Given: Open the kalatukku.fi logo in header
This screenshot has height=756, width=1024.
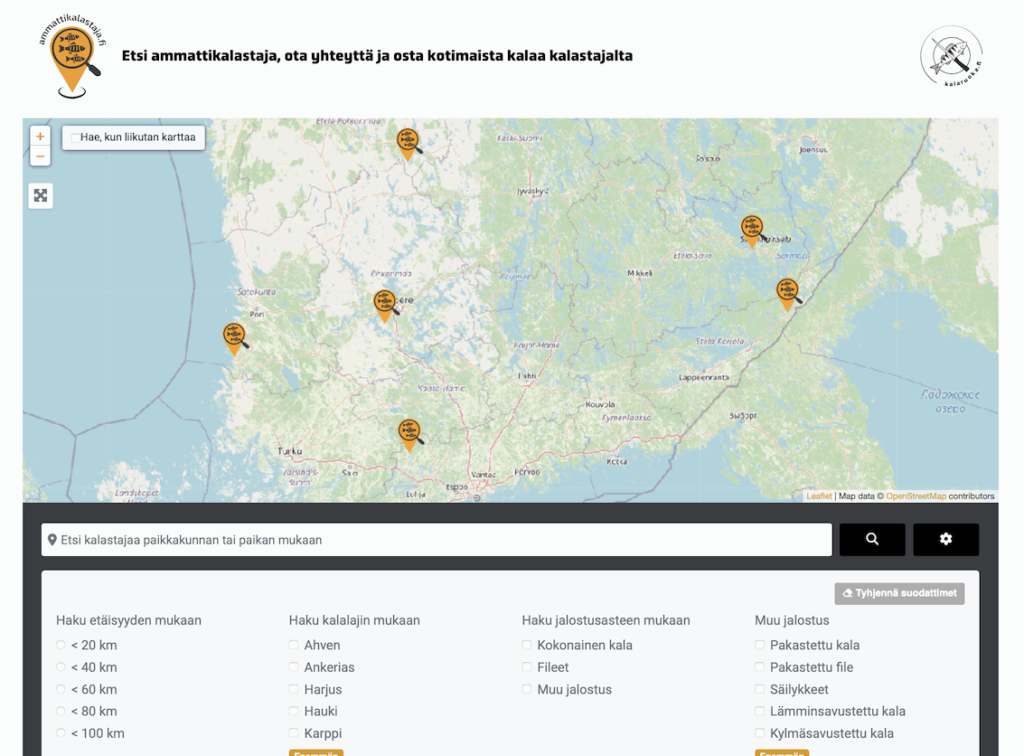Looking at the screenshot, I should click(951, 57).
